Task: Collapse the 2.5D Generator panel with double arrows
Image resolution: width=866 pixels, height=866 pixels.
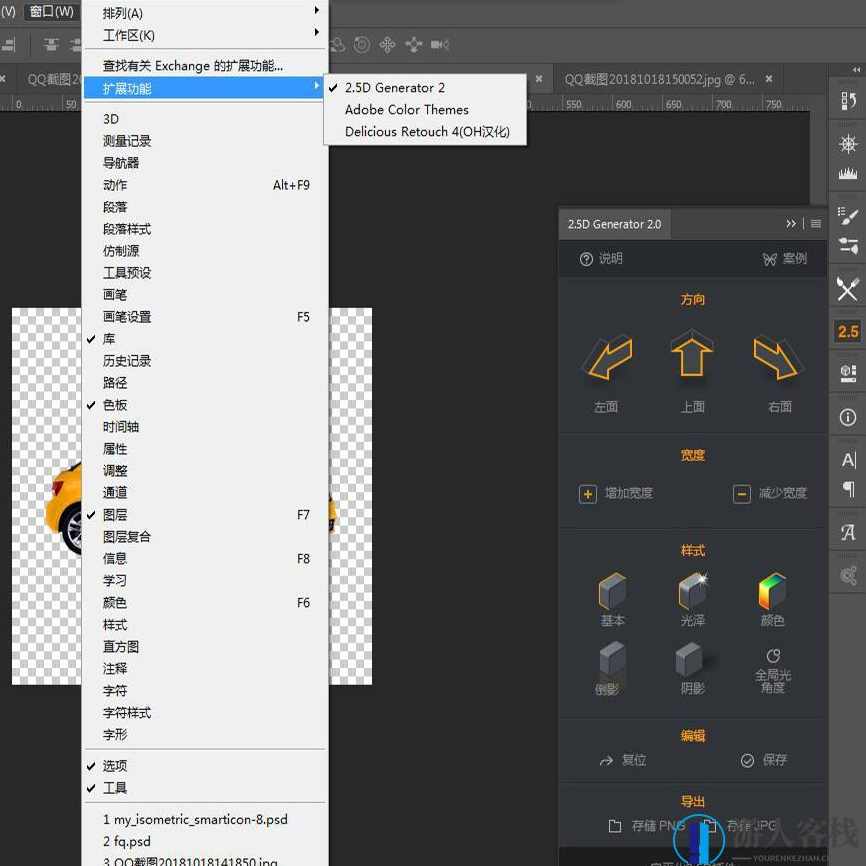Action: point(791,224)
